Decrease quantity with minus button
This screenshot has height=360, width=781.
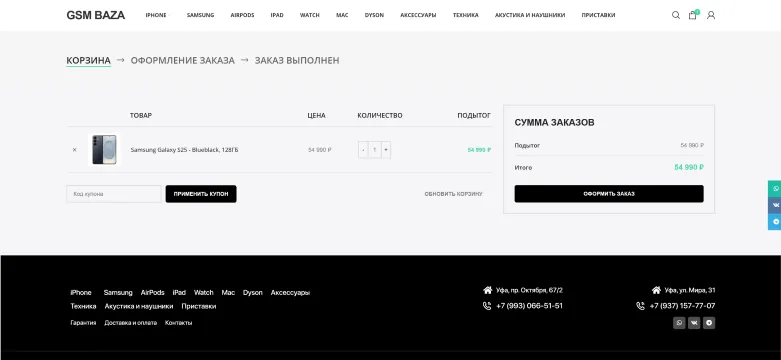pyautogui.click(x=363, y=150)
